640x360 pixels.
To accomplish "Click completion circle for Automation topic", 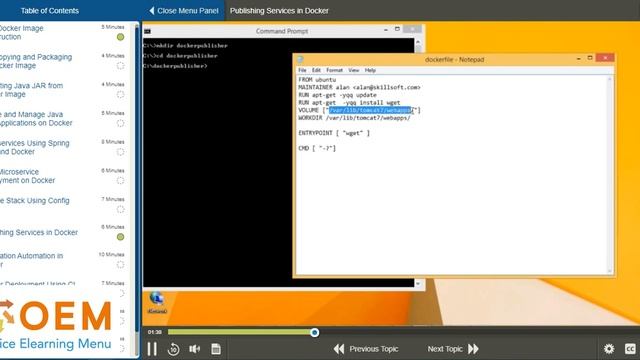I will 120,265.
